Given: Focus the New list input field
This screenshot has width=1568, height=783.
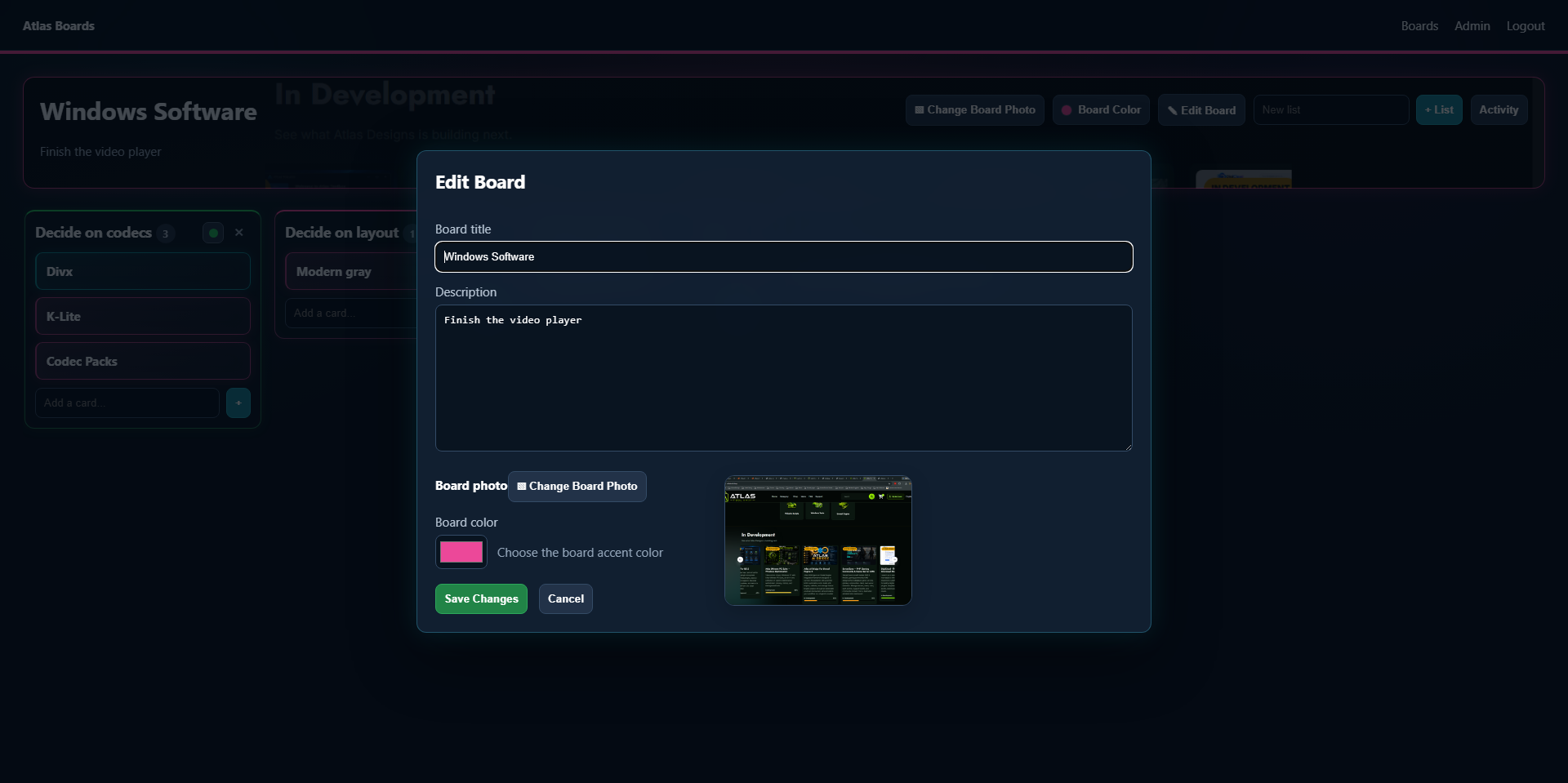Looking at the screenshot, I should [1331, 109].
